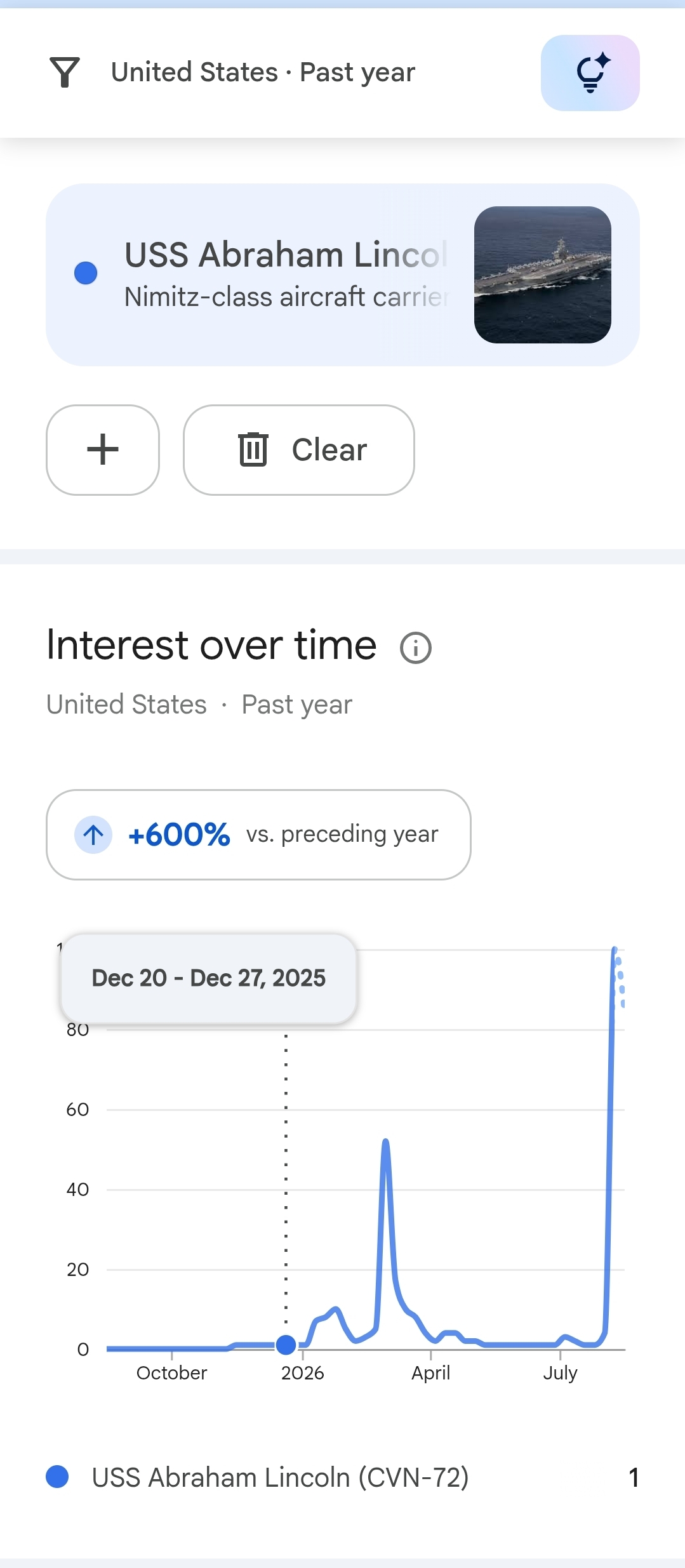
Task: Select the USS Abraham Lincoln search term card
Action: [x=343, y=275]
